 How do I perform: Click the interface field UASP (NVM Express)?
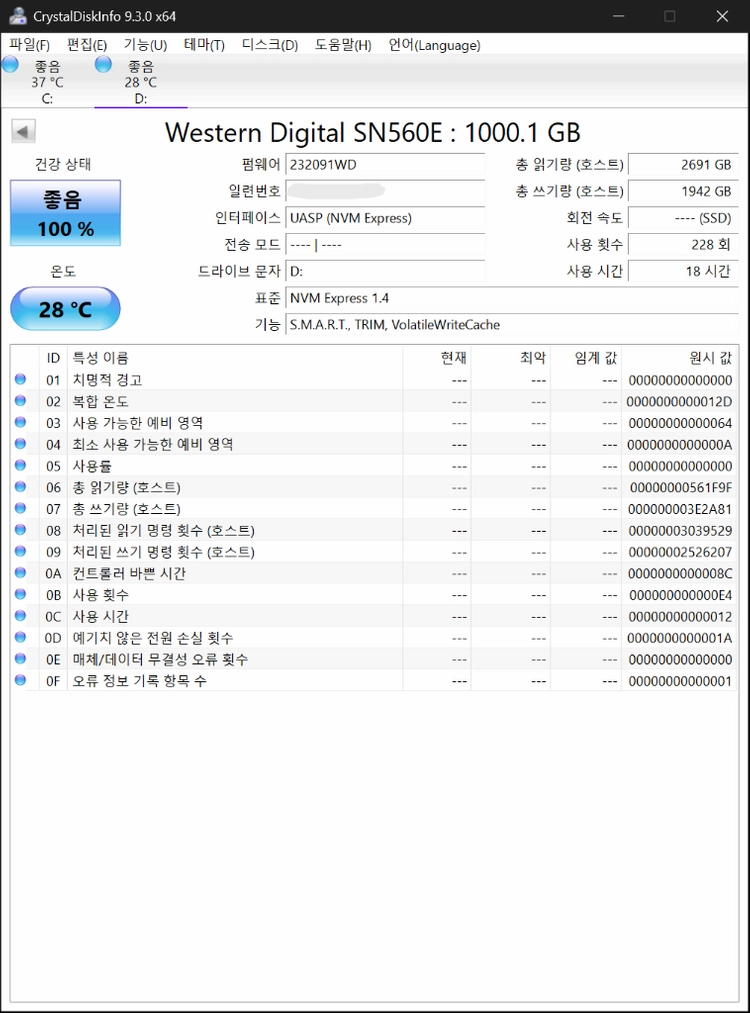pos(385,218)
